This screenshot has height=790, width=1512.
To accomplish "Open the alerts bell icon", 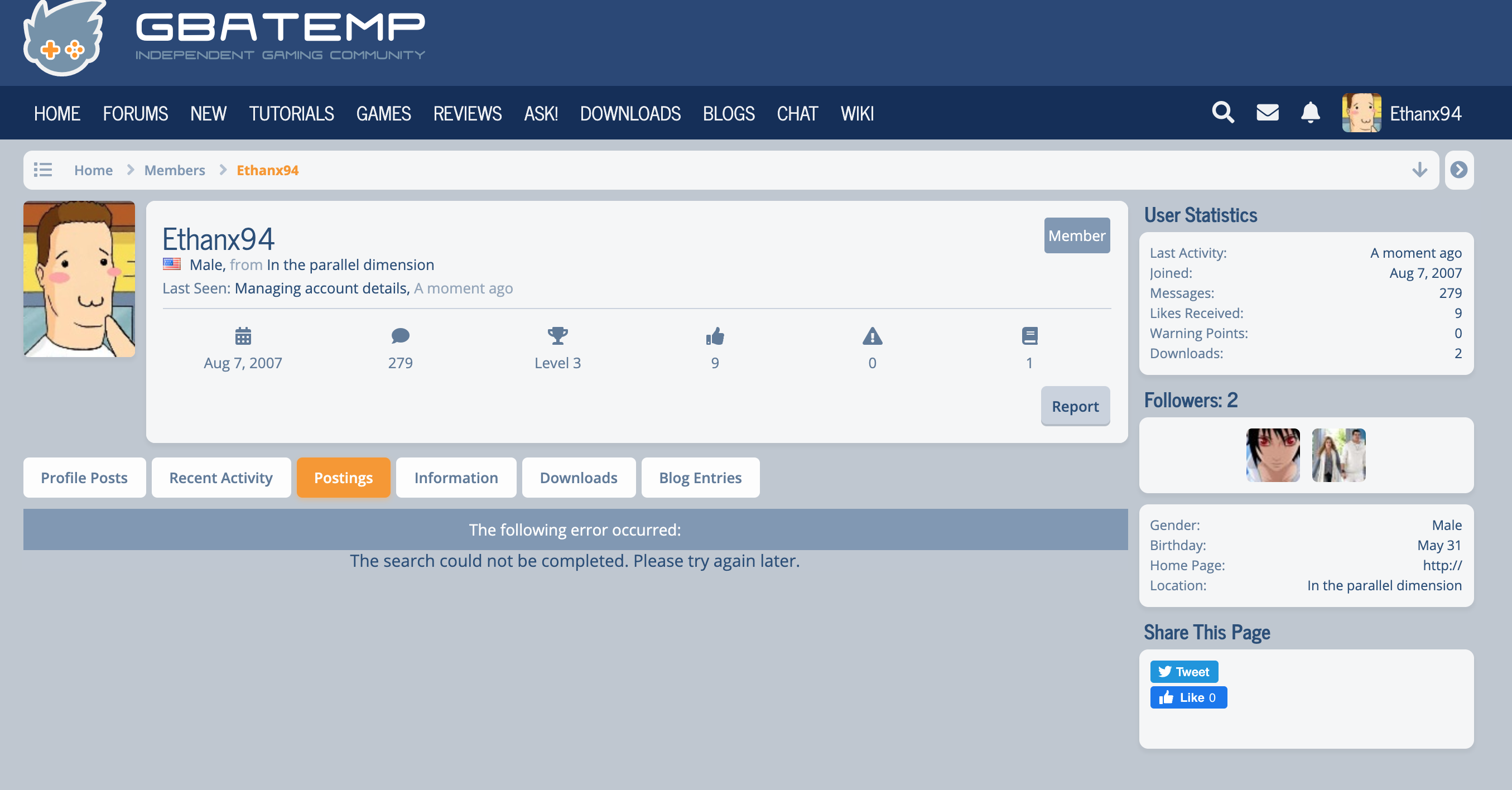I will click(x=1310, y=112).
